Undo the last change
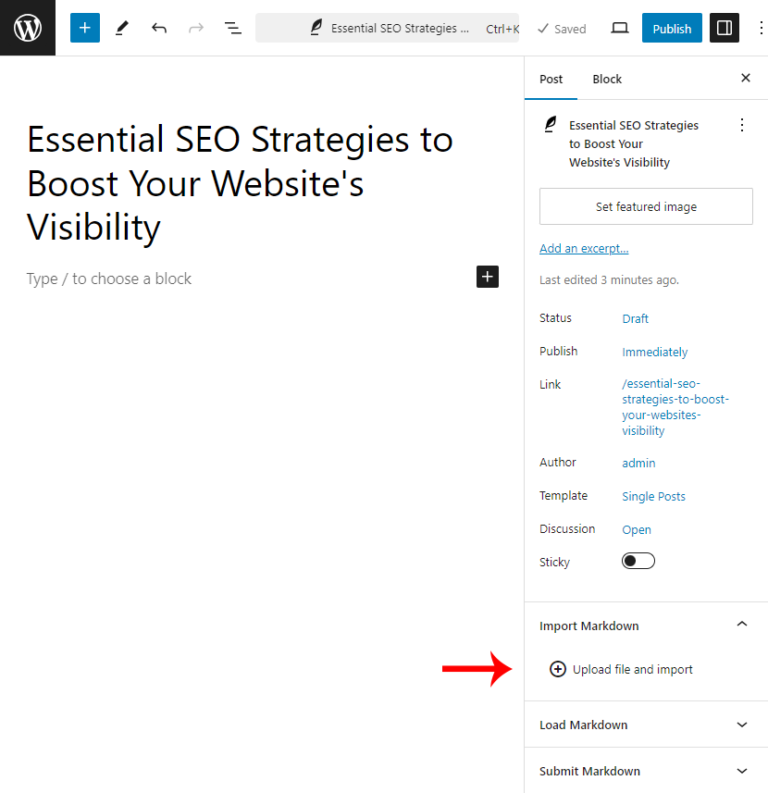This screenshot has height=793, width=768. pyautogui.click(x=159, y=28)
